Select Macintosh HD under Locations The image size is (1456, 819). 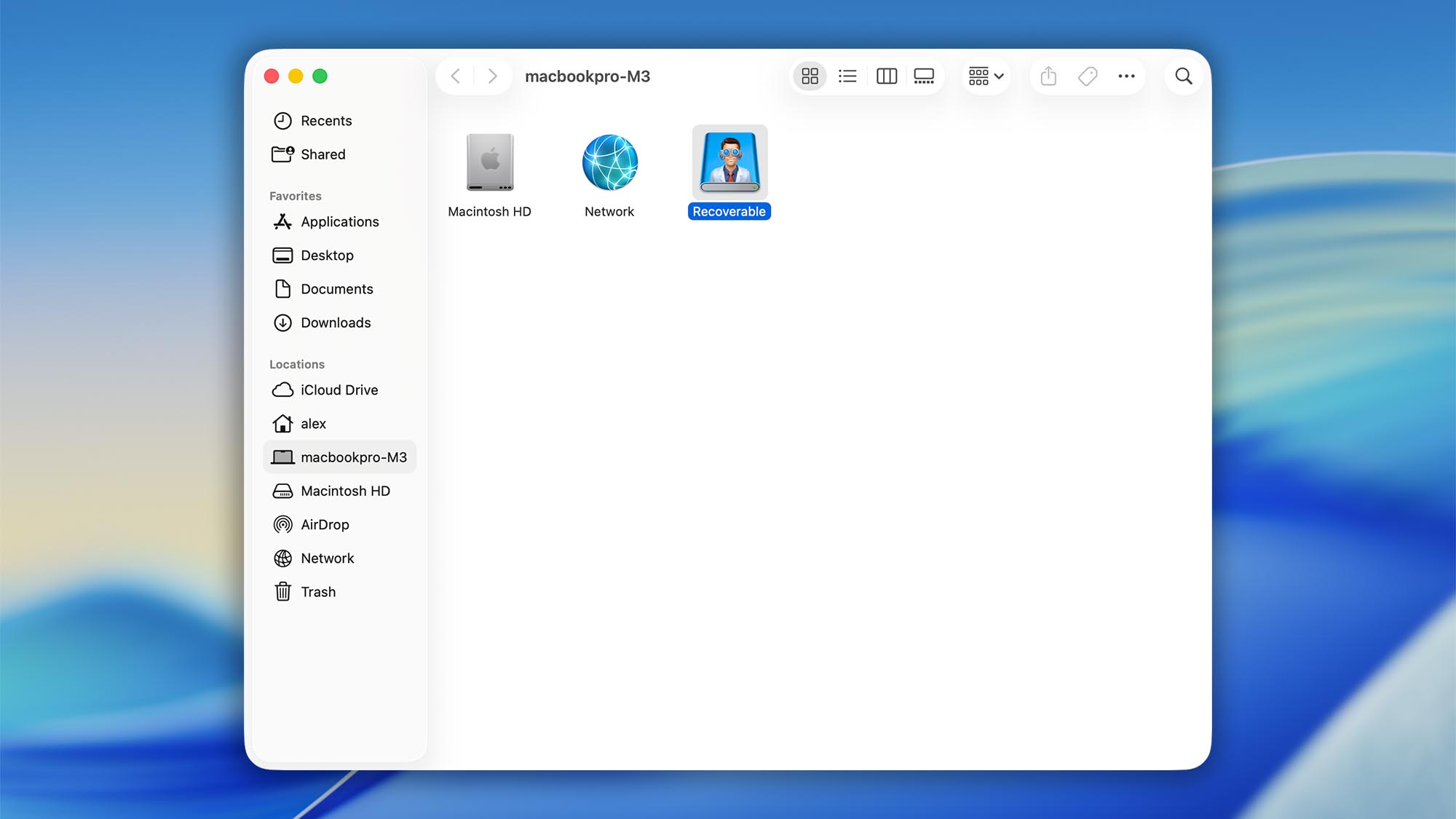tap(345, 491)
